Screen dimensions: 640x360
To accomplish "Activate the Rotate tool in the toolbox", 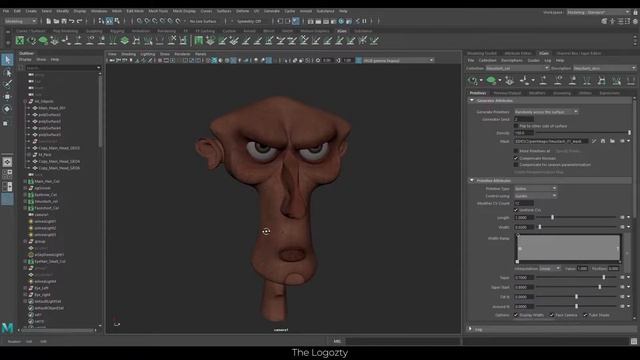I will click(7, 109).
